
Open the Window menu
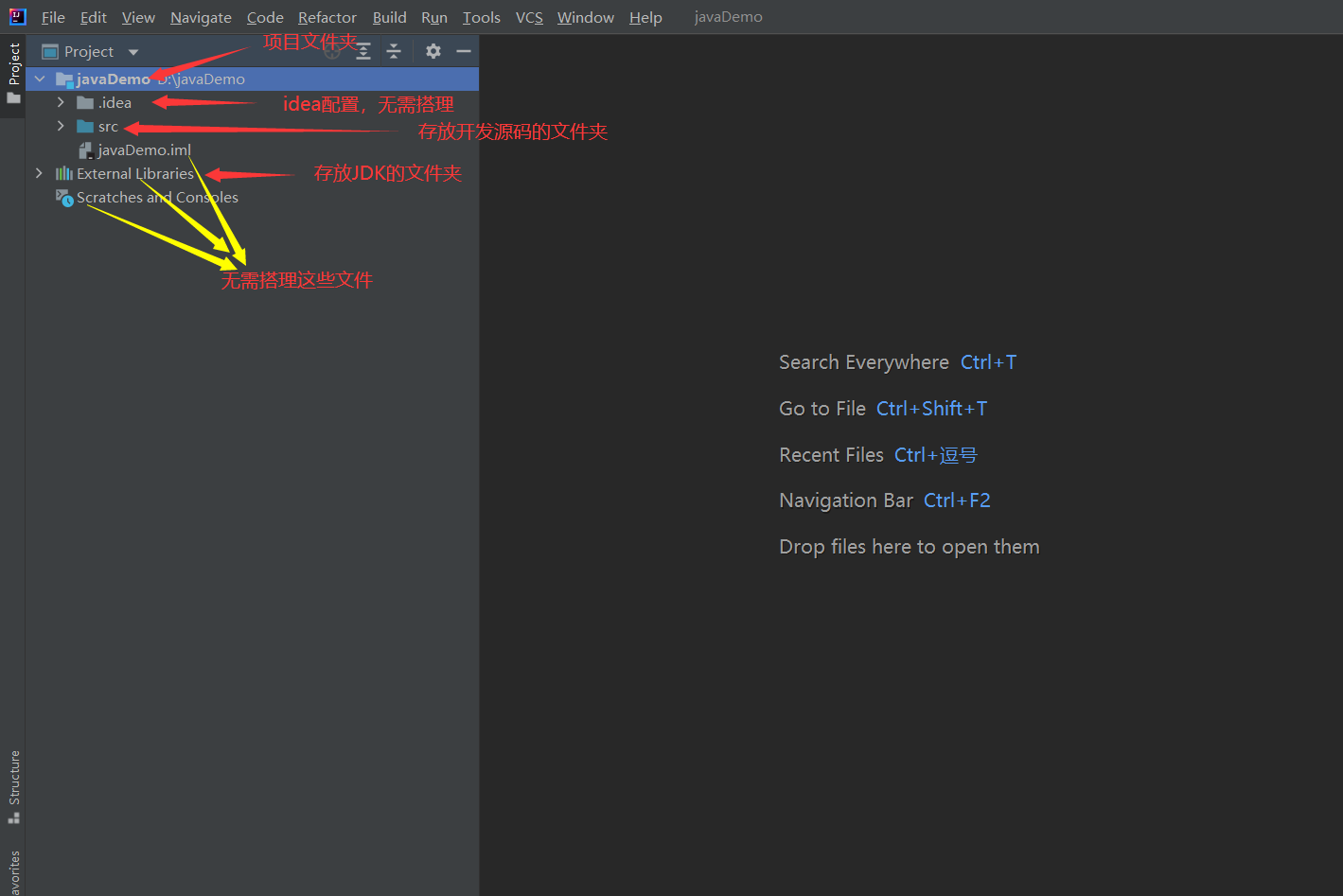(586, 17)
